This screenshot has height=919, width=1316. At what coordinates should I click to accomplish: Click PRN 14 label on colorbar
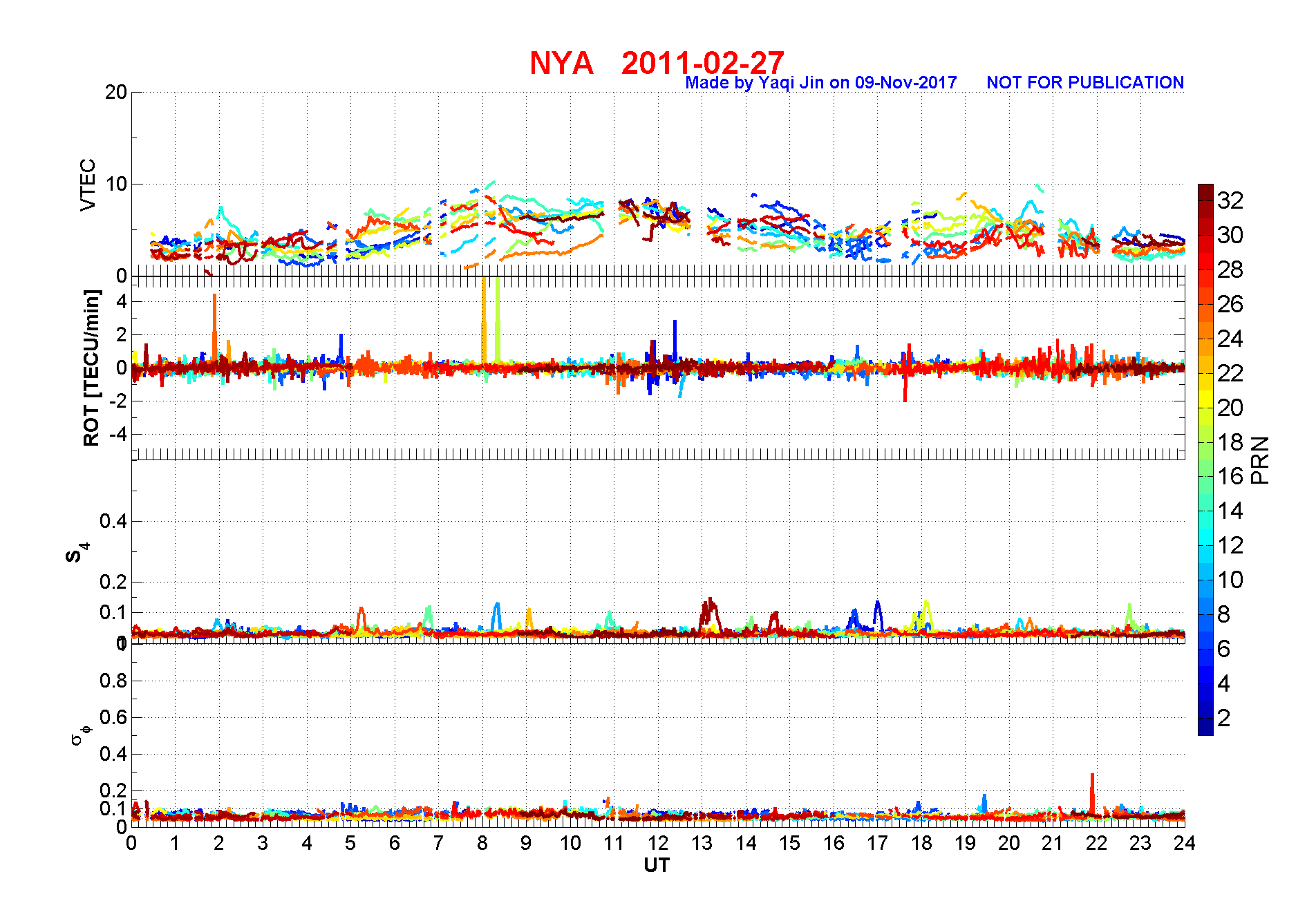(1230, 511)
